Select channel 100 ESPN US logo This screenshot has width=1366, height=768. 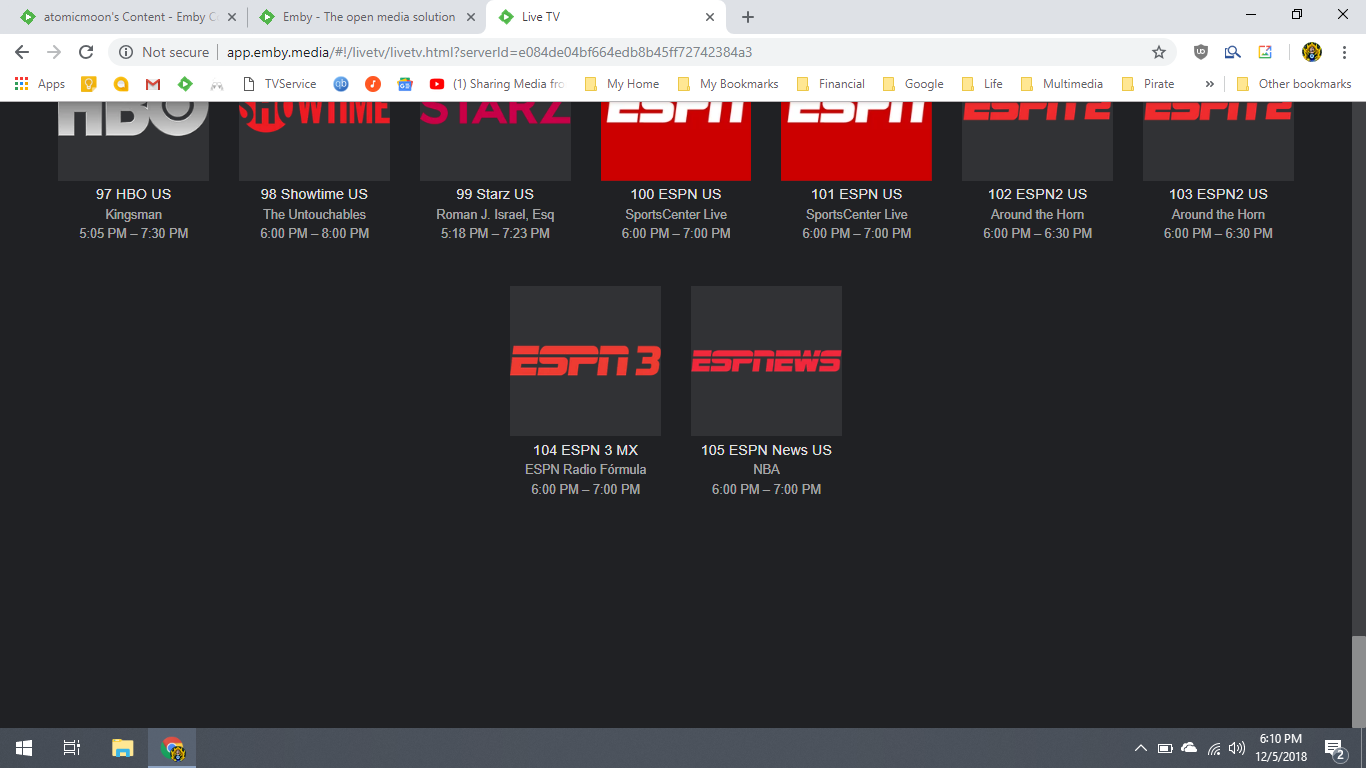click(x=676, y=141)
